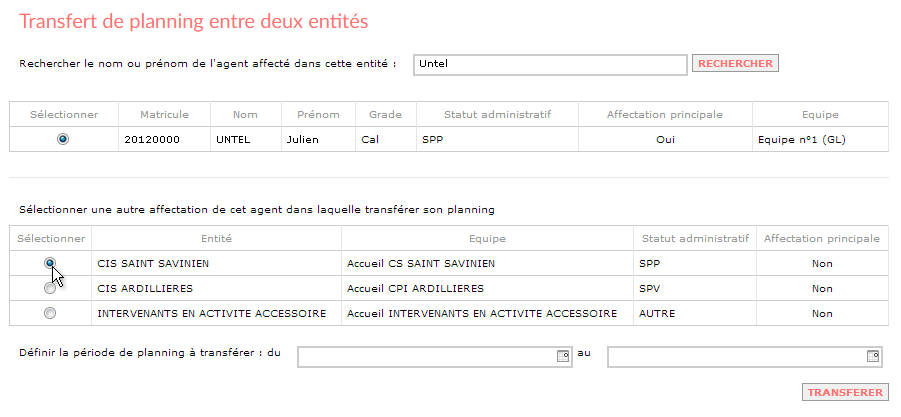Click the RECHERCHER button
901x417 pixels.
coord(735,63)
